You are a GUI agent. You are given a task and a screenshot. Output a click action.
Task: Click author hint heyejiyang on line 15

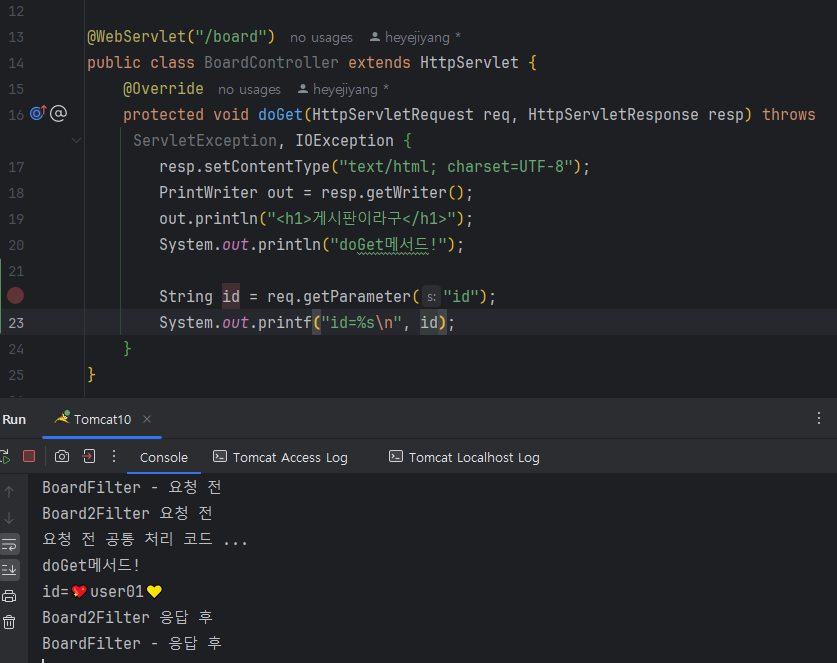tap(343, 89)
